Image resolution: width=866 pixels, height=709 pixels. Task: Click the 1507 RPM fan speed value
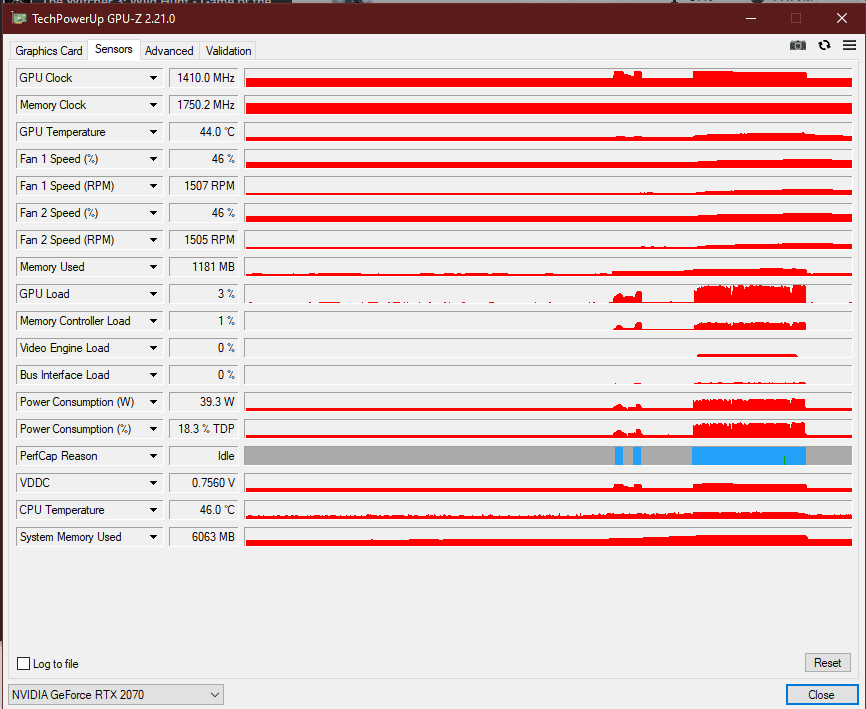coord(204,186)
